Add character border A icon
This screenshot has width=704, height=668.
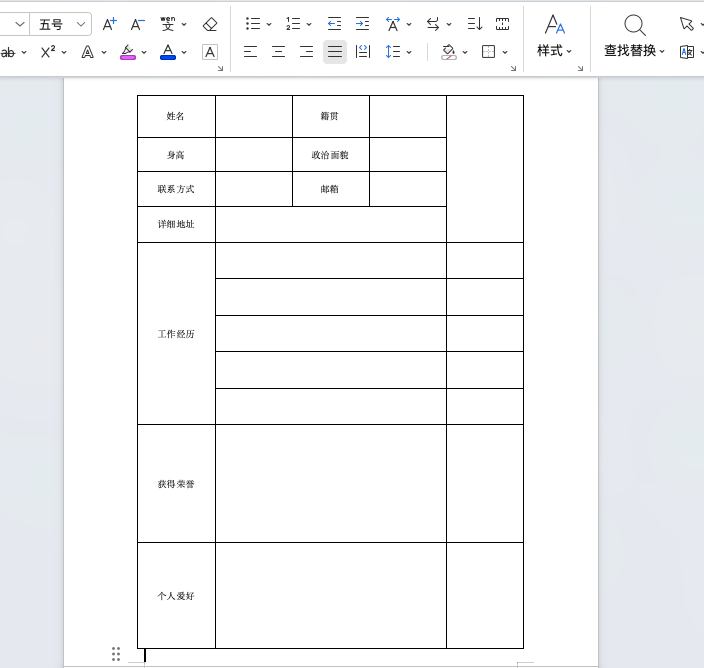(210, 52)
